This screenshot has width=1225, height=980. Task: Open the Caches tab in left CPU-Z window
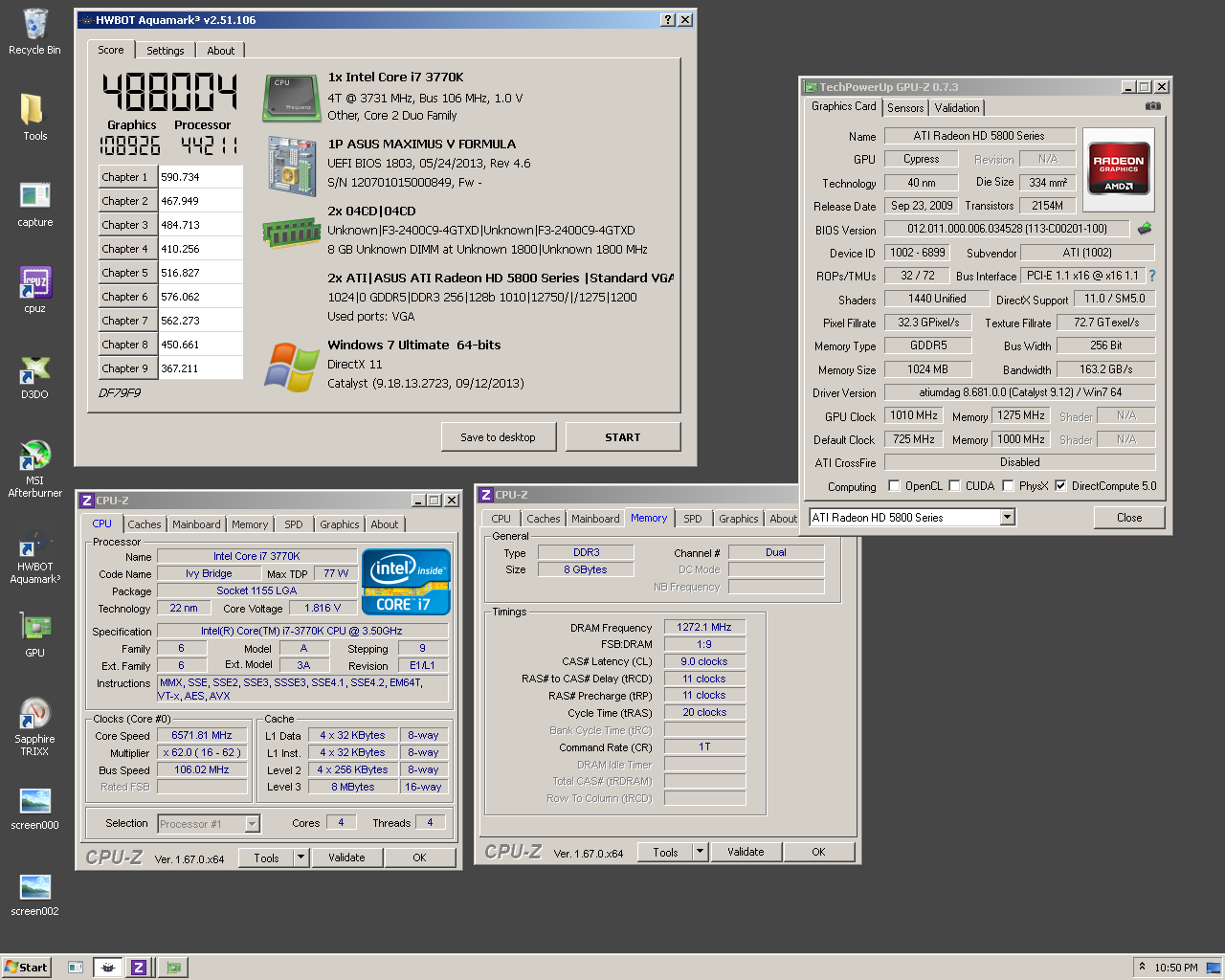(145, 524)
